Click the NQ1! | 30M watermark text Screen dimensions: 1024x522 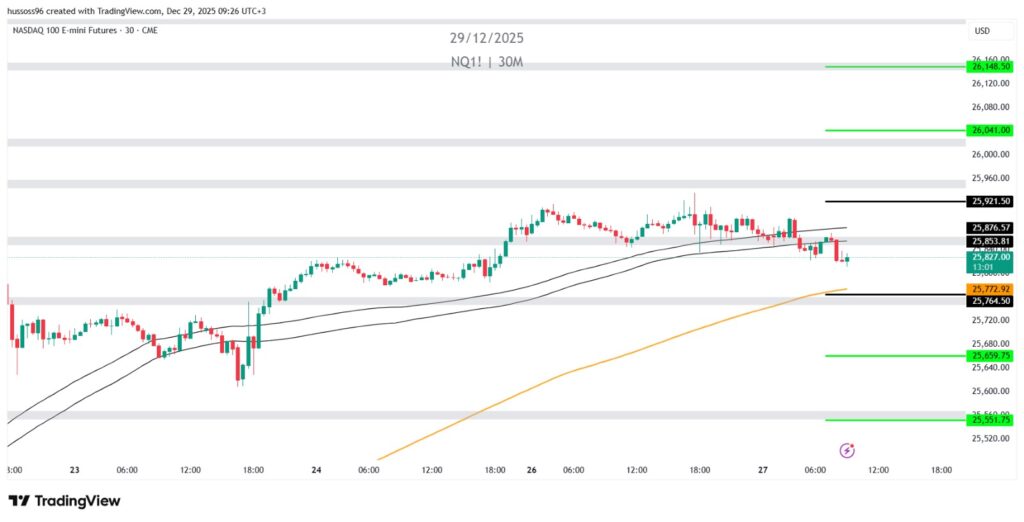click(x=486, y=62)
